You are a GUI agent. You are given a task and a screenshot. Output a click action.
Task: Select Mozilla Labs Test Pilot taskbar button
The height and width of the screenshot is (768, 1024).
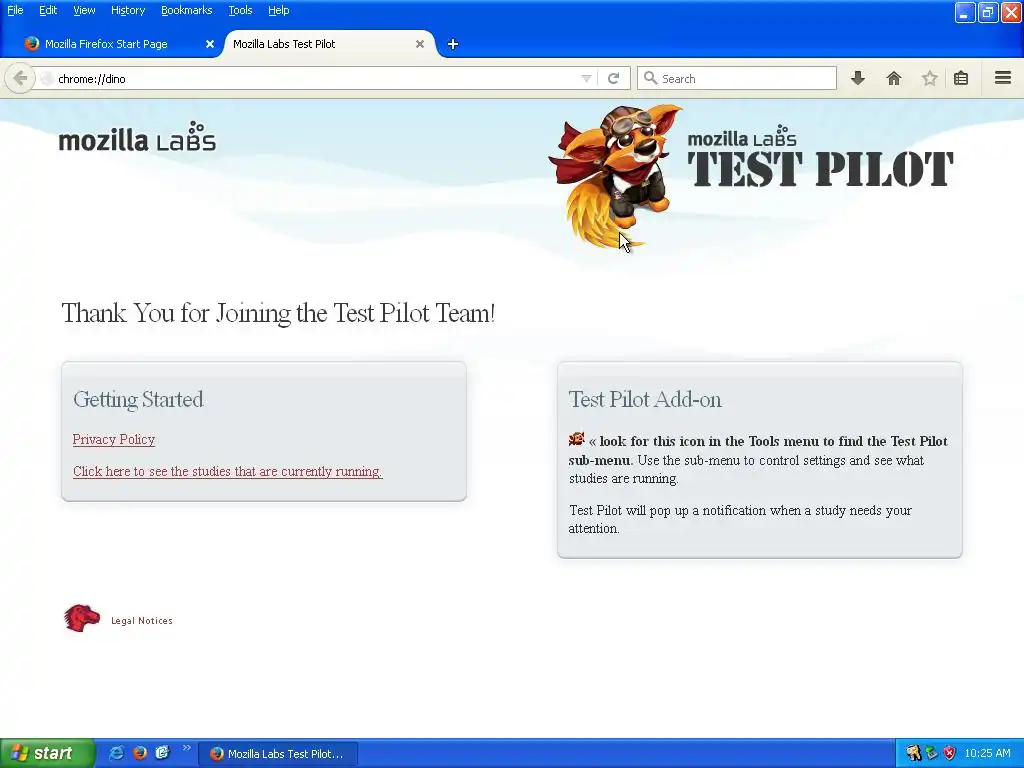pyautogui.click(x=278, y=754)
